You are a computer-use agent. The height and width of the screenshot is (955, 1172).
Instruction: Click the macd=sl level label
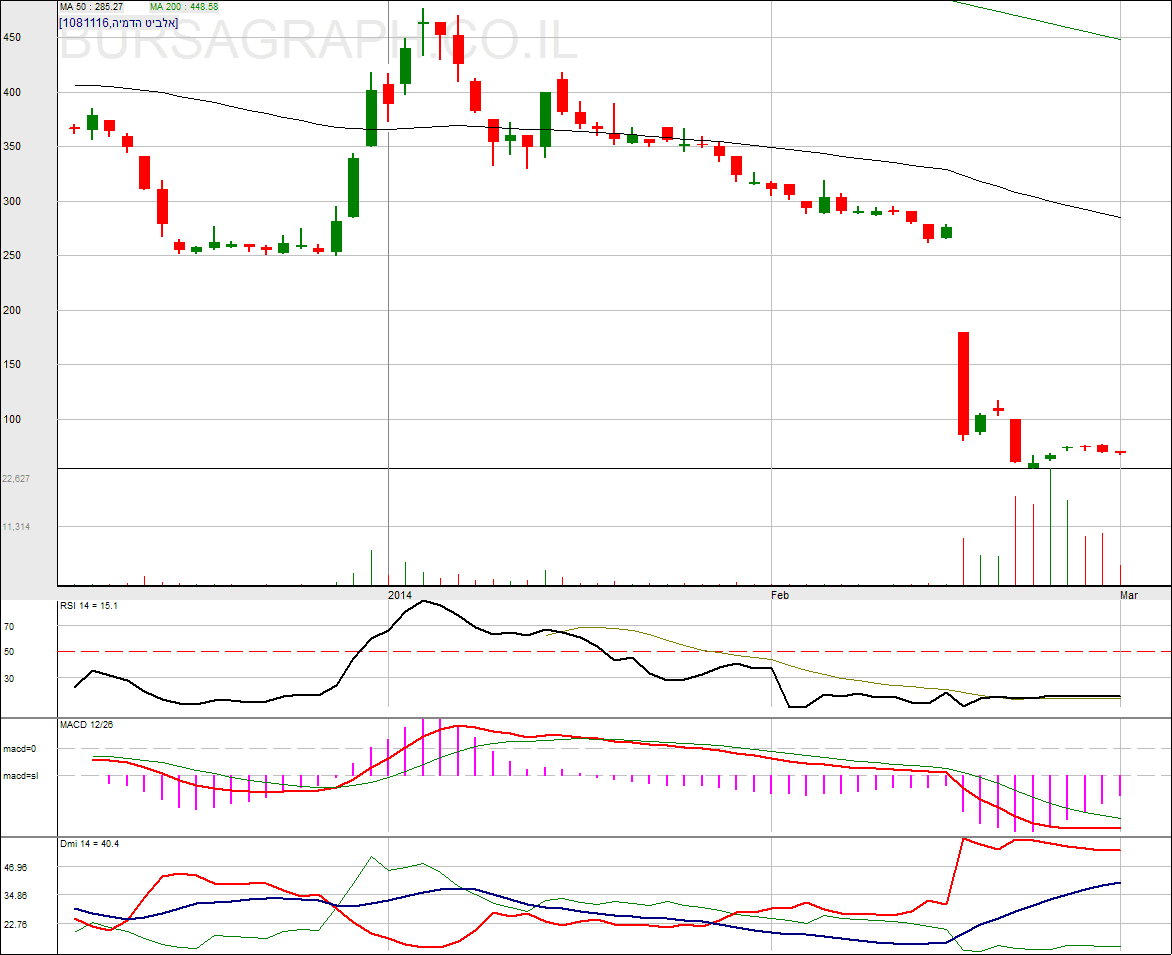tap(19, 776)
